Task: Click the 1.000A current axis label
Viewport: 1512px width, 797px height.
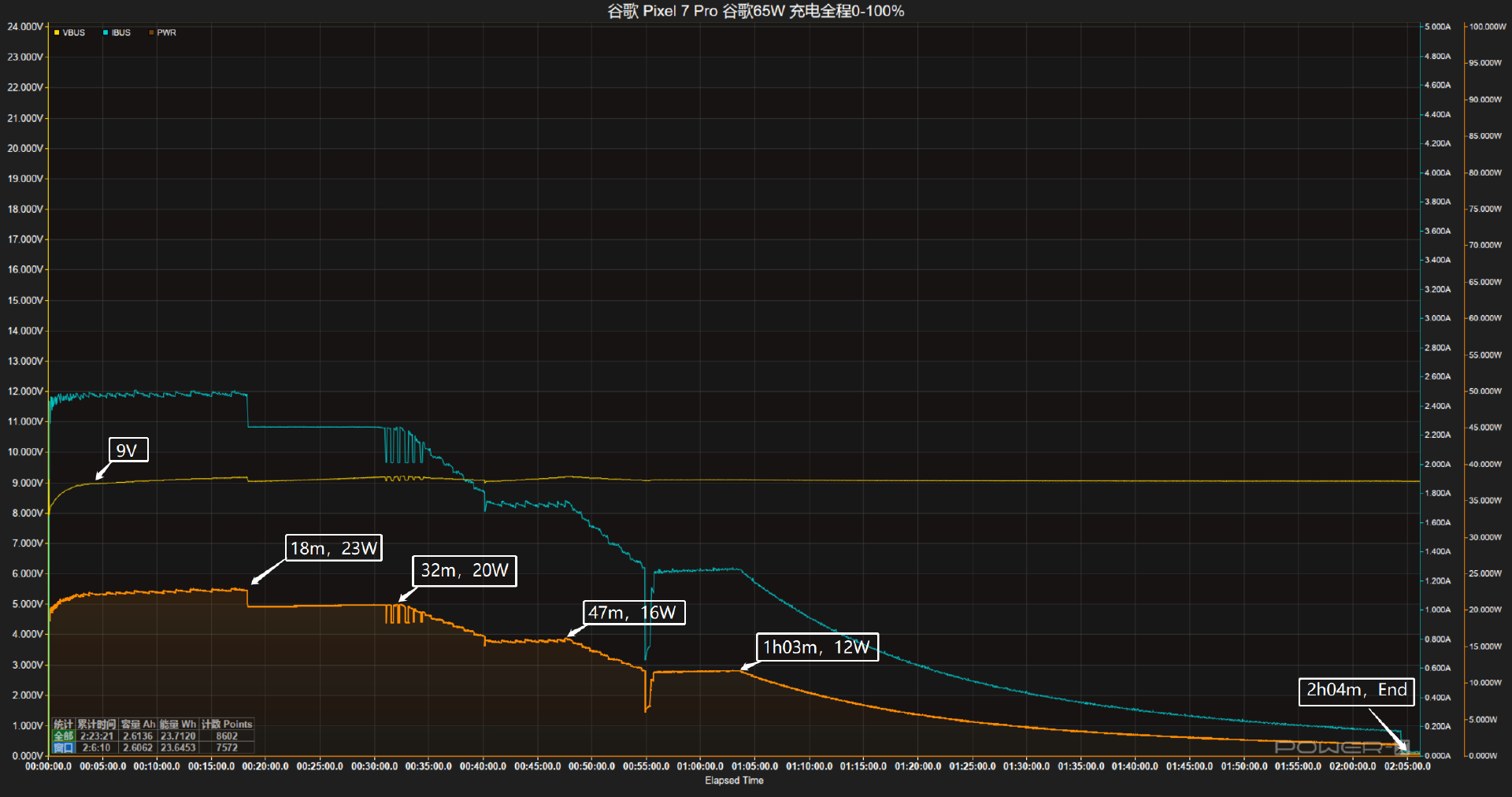Action: [1437, 610]
